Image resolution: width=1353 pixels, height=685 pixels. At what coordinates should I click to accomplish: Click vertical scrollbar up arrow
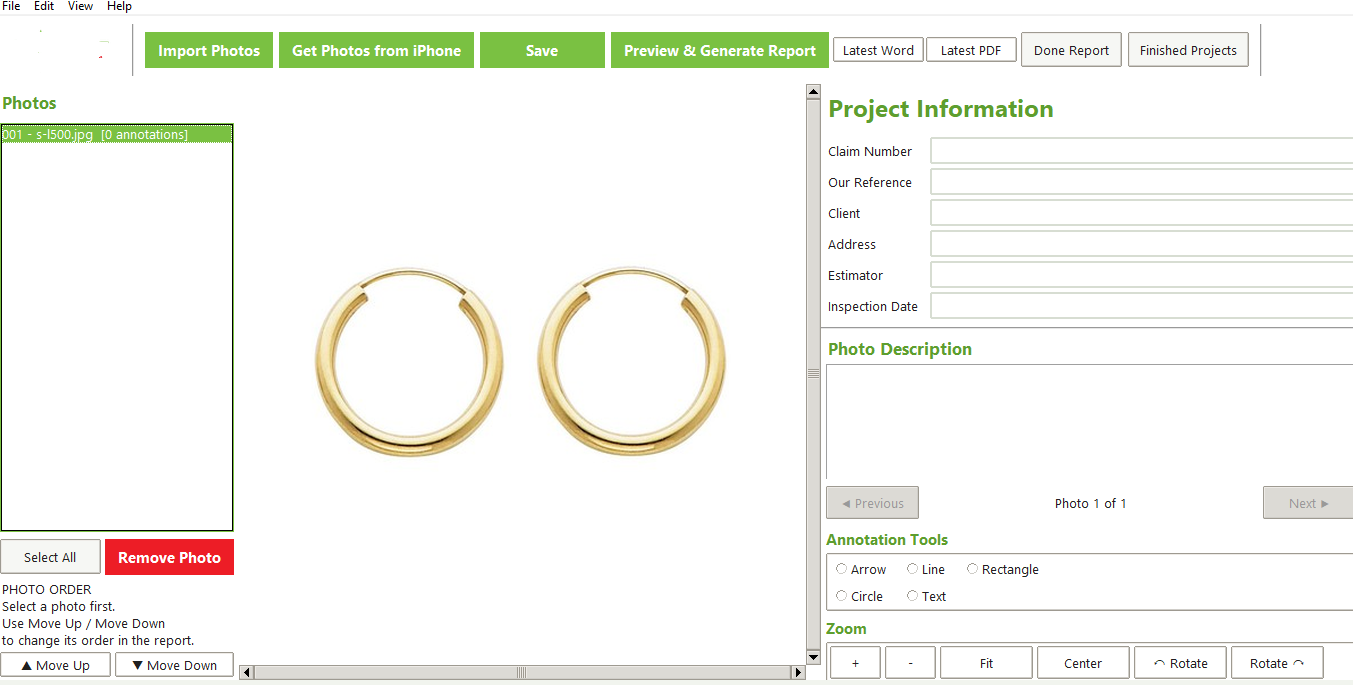click(813, 92)
